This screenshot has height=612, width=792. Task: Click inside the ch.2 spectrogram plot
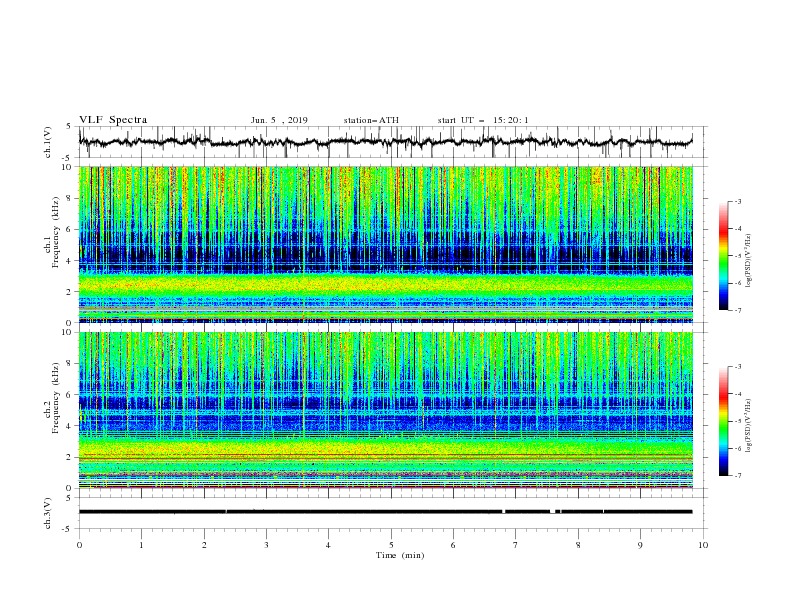tap(386, 410)
